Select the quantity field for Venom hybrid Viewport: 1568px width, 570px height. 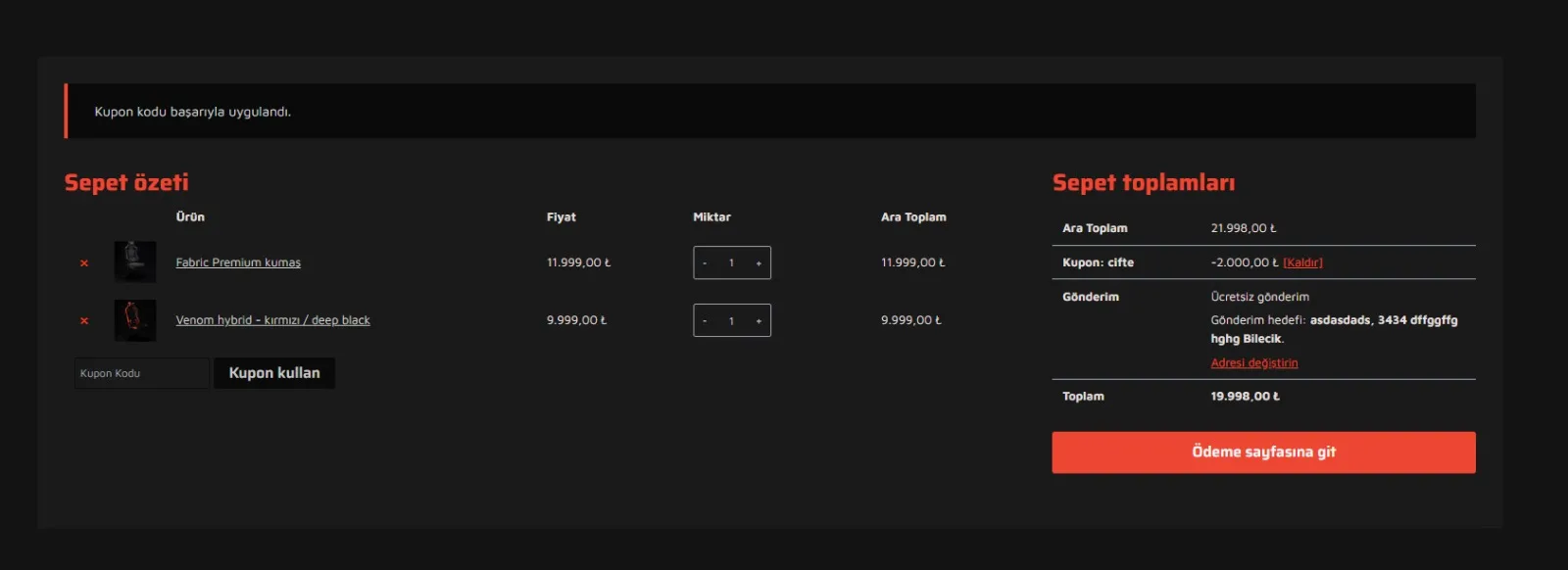tap(731, 321)
